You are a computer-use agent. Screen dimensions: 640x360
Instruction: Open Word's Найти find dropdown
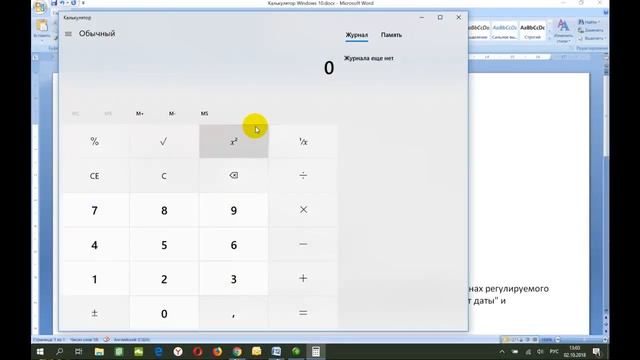(x=589, y=22)
